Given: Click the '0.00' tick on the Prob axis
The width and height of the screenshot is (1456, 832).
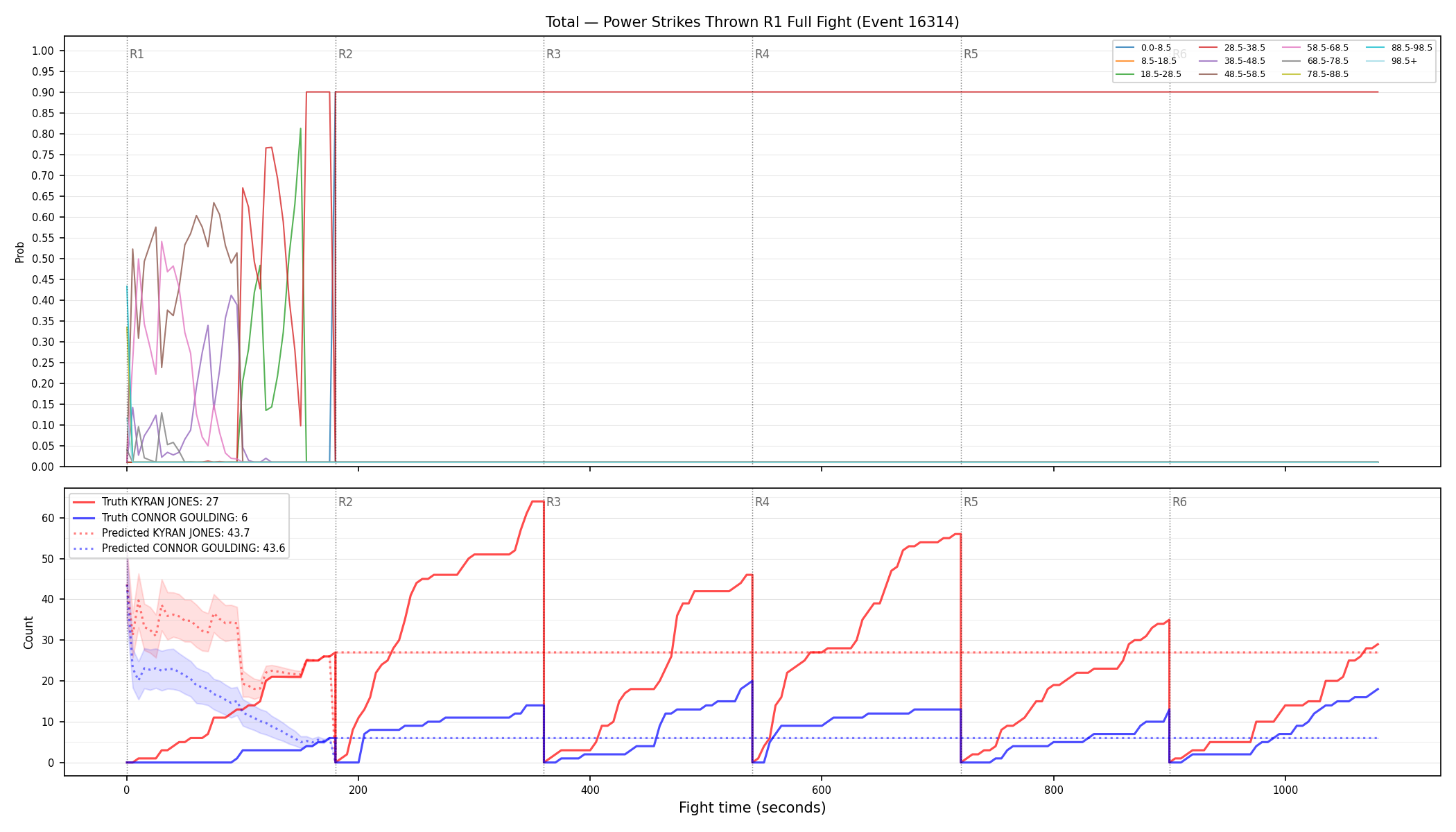Looking at the screenshot, I should (x=43, y=467).
